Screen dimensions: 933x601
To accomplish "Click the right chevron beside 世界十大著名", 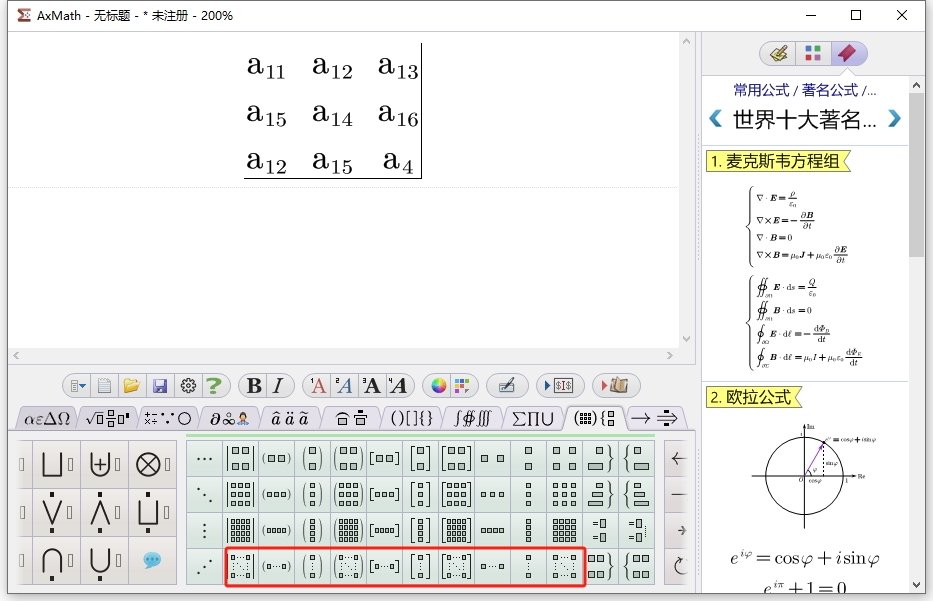I will (893, 118).
